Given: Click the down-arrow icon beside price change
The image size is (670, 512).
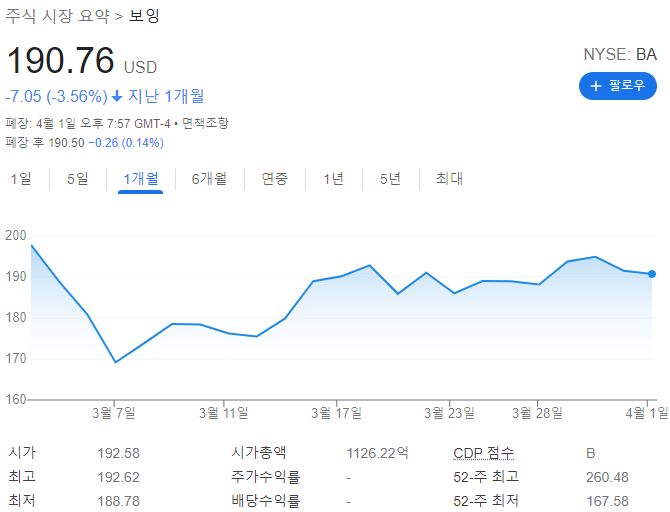Looking at the screenshot, I should 117,97.
